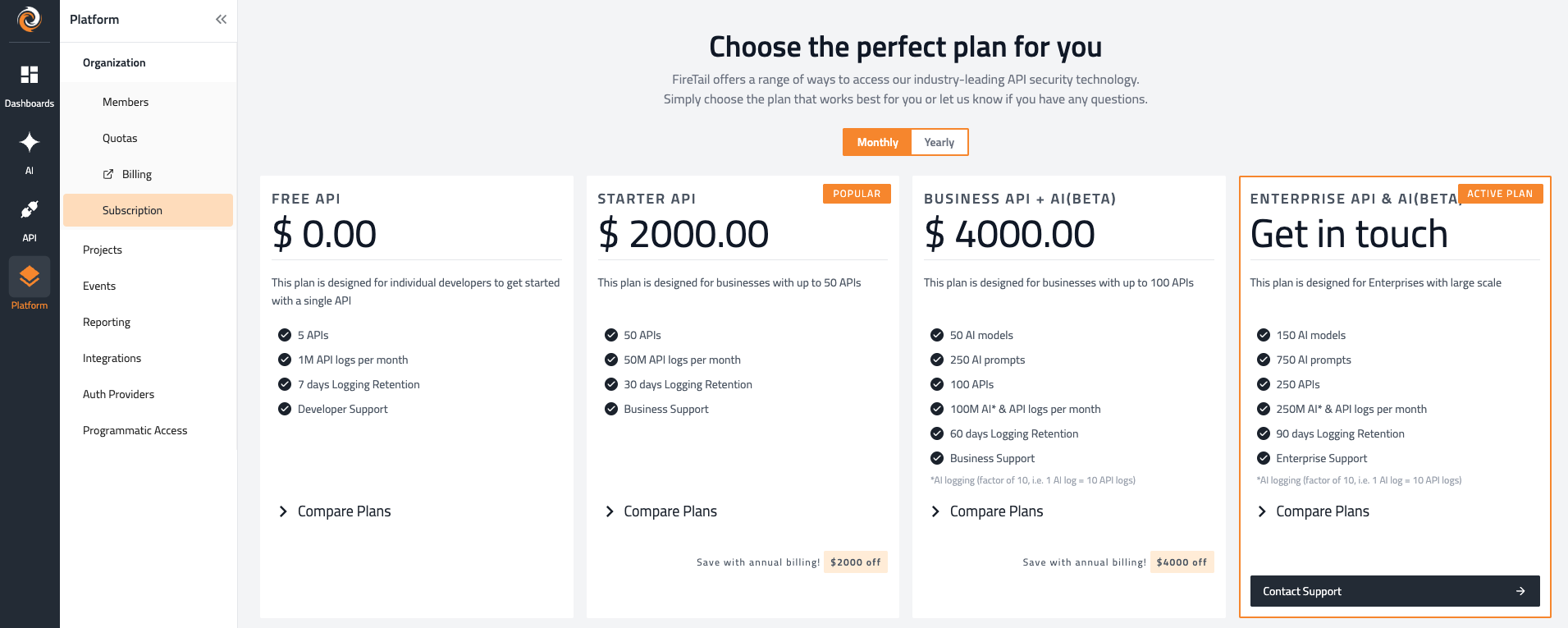1568x628 pixels.
Task: Switch billing to Yearly
Action: (939, 142)
